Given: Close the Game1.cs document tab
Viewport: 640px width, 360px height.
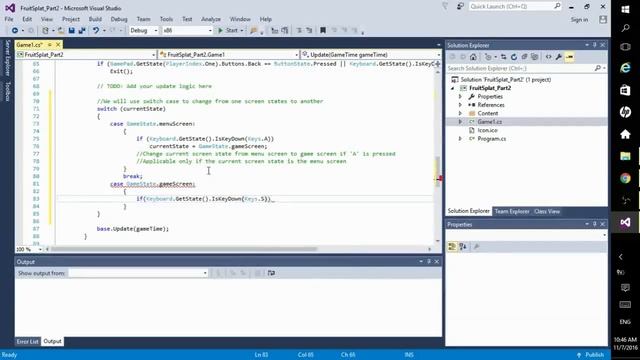Looking at the screenshot, I should [x=58, y=44].
